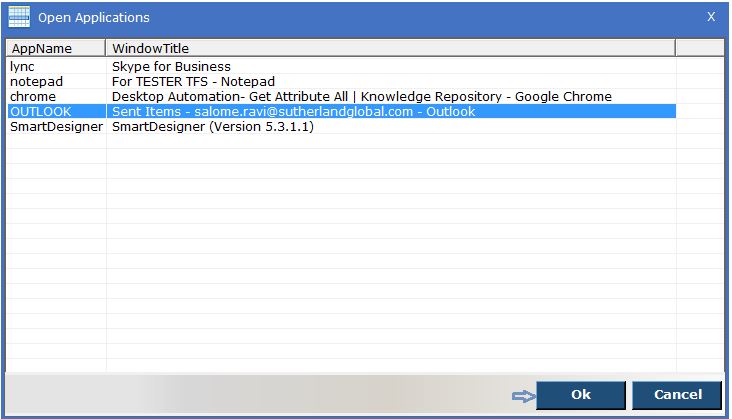Click the WindowTitle column header
Image resolution: width=732 pixels, height=419 pixels.
click(x=390, y=48)
